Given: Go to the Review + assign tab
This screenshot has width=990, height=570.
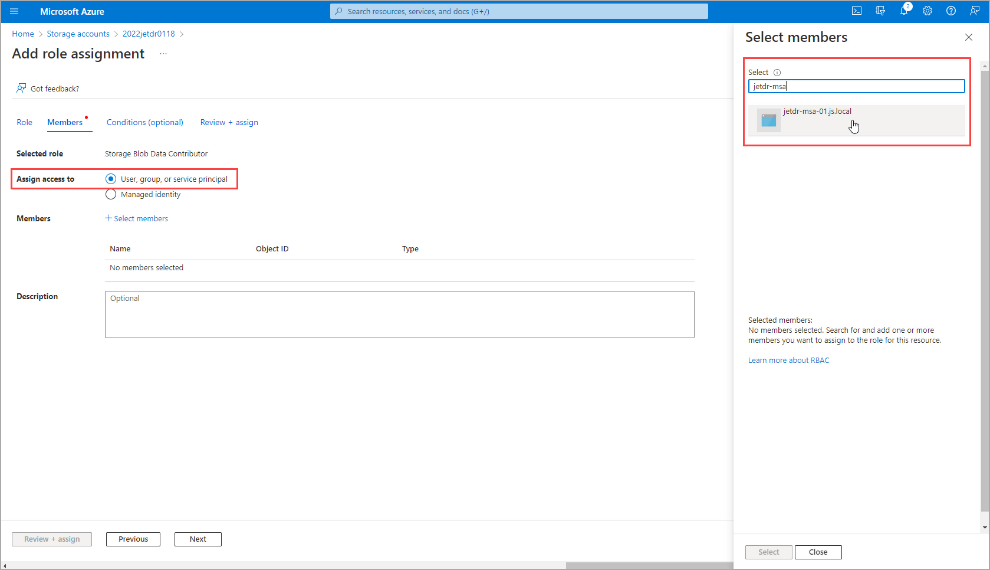Looking at the screenshot, I should 229,122.
